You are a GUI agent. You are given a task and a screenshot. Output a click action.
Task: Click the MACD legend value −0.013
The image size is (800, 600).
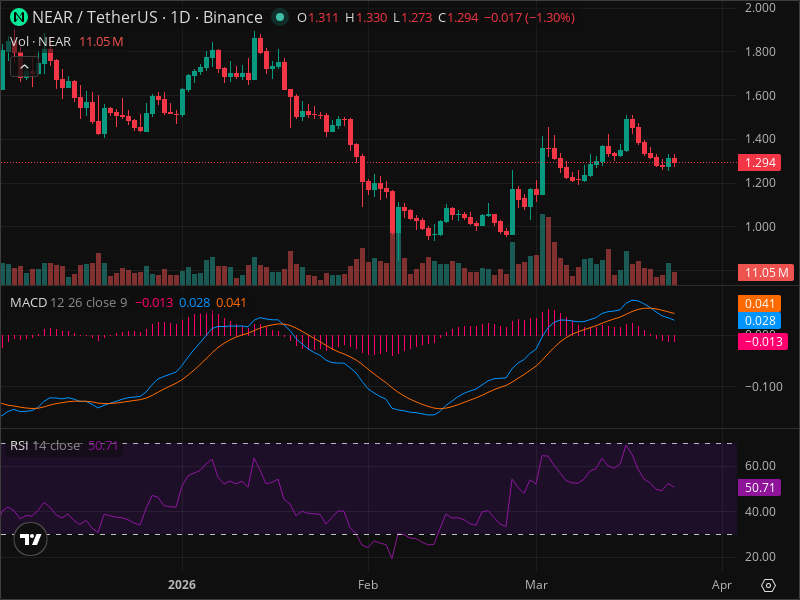click(154, 303)
